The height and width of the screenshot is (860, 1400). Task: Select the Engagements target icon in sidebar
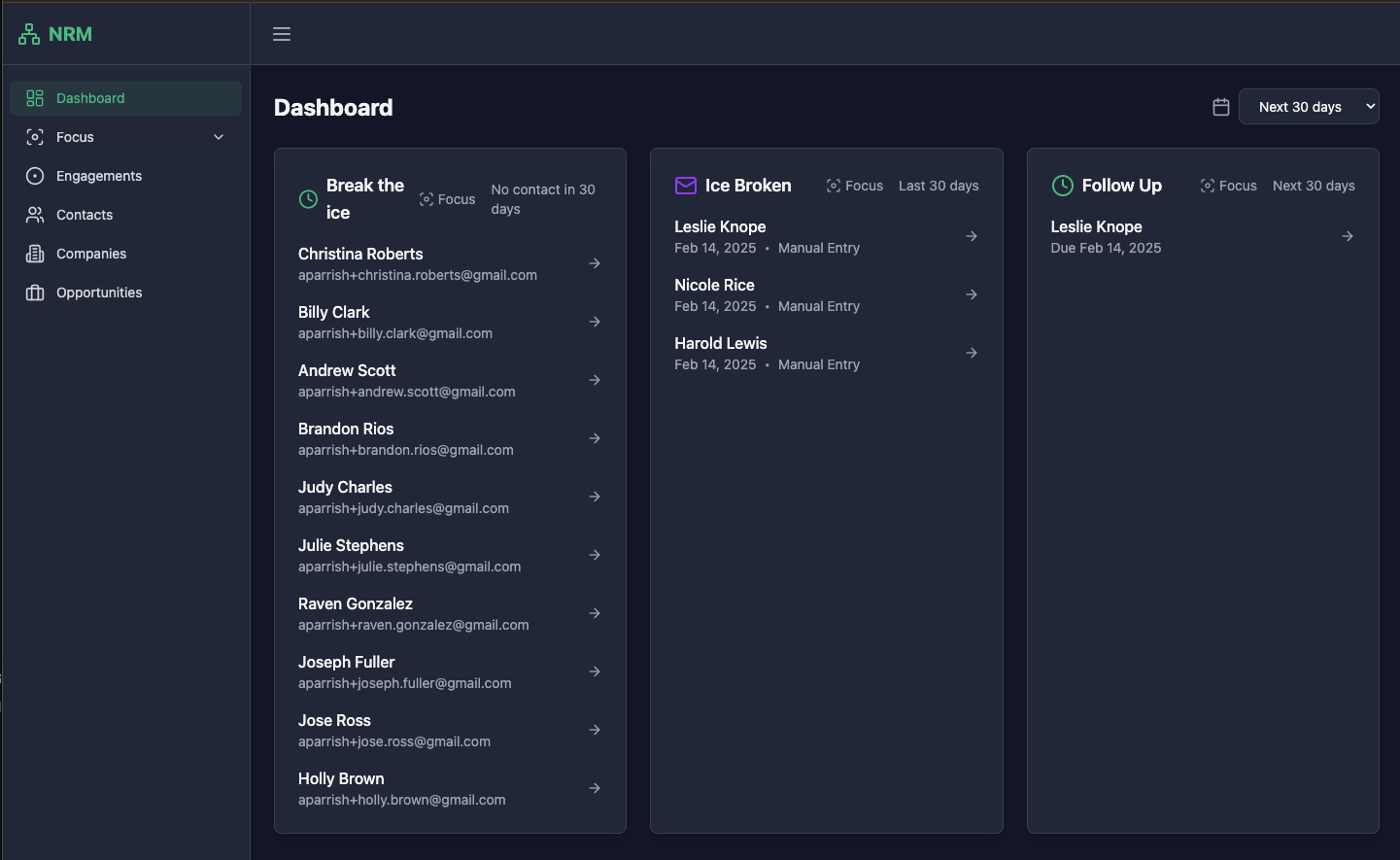[x=33, y=176]
